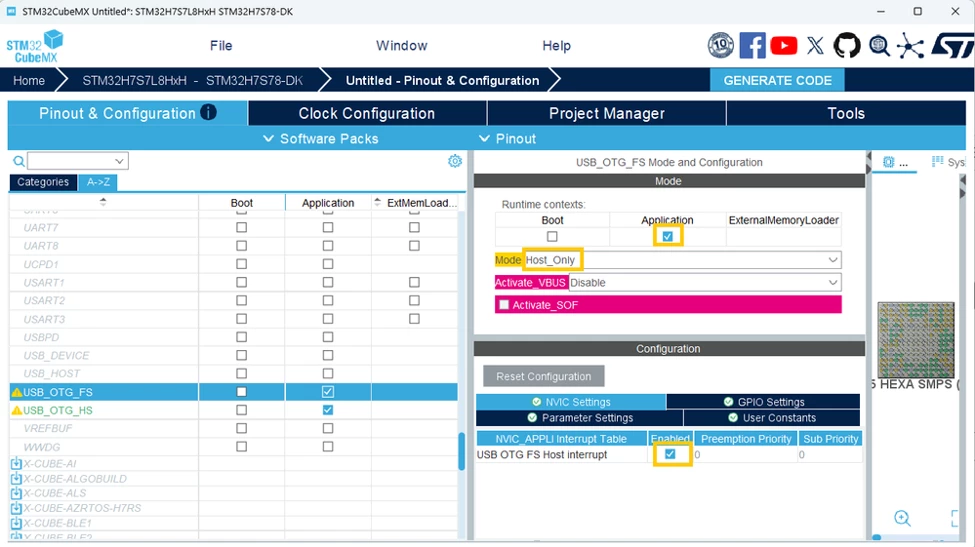Open the NVIC Settings tab
Screen dimensions: 975x547
point(571,402)
